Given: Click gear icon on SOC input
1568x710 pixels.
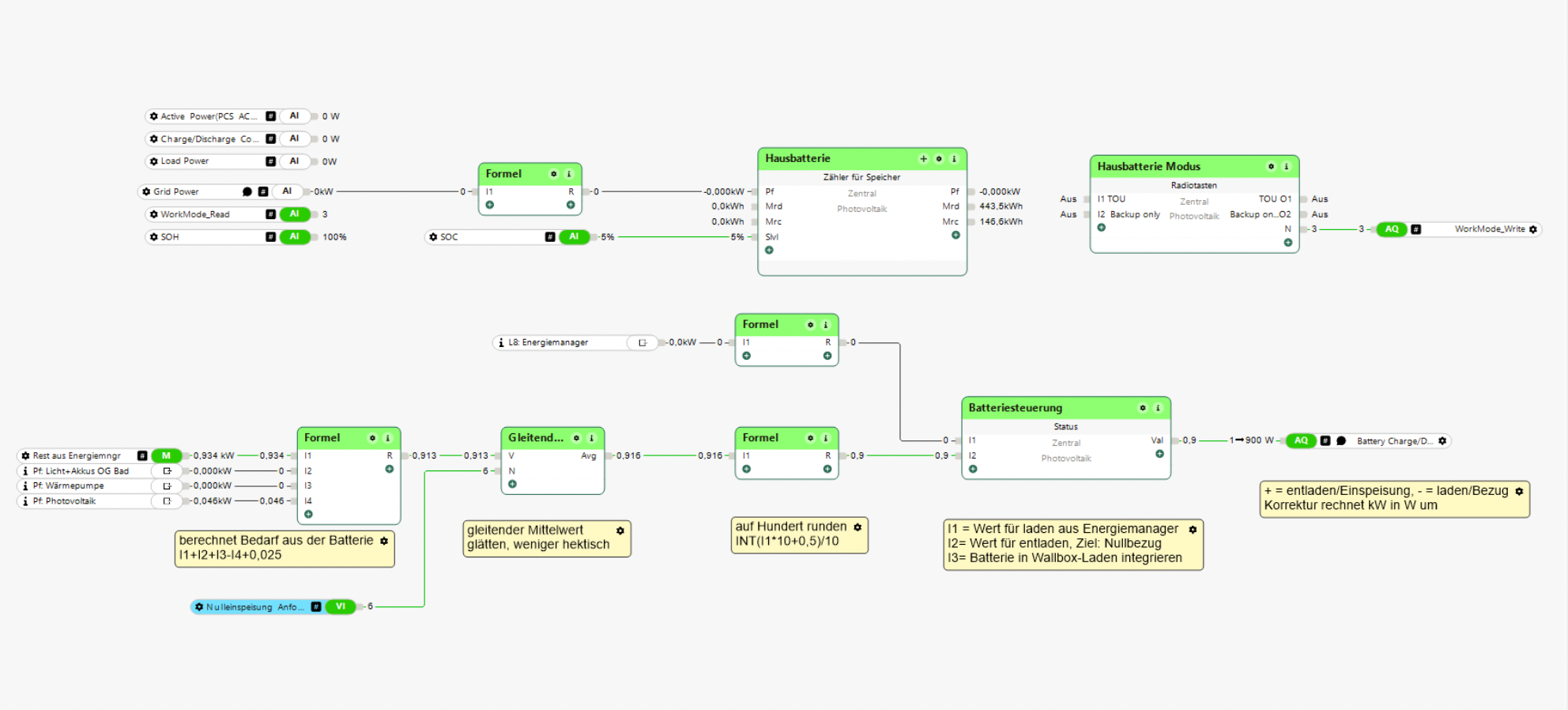Looking at the screenshot, I should [x=433, y=236].
